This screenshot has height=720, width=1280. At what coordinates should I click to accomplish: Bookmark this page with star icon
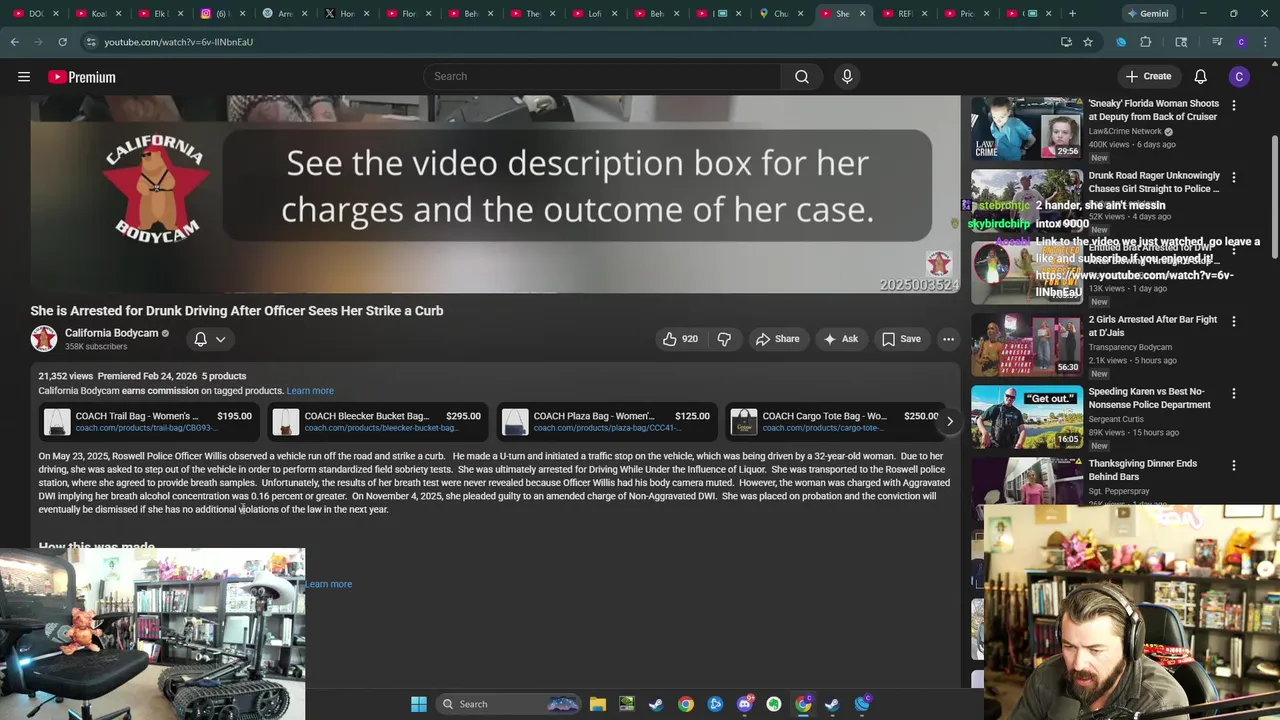(x=1088, y=42)
